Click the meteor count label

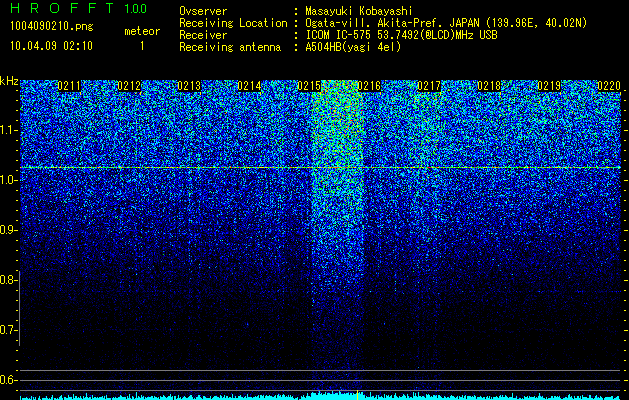[x=142, y=31]
